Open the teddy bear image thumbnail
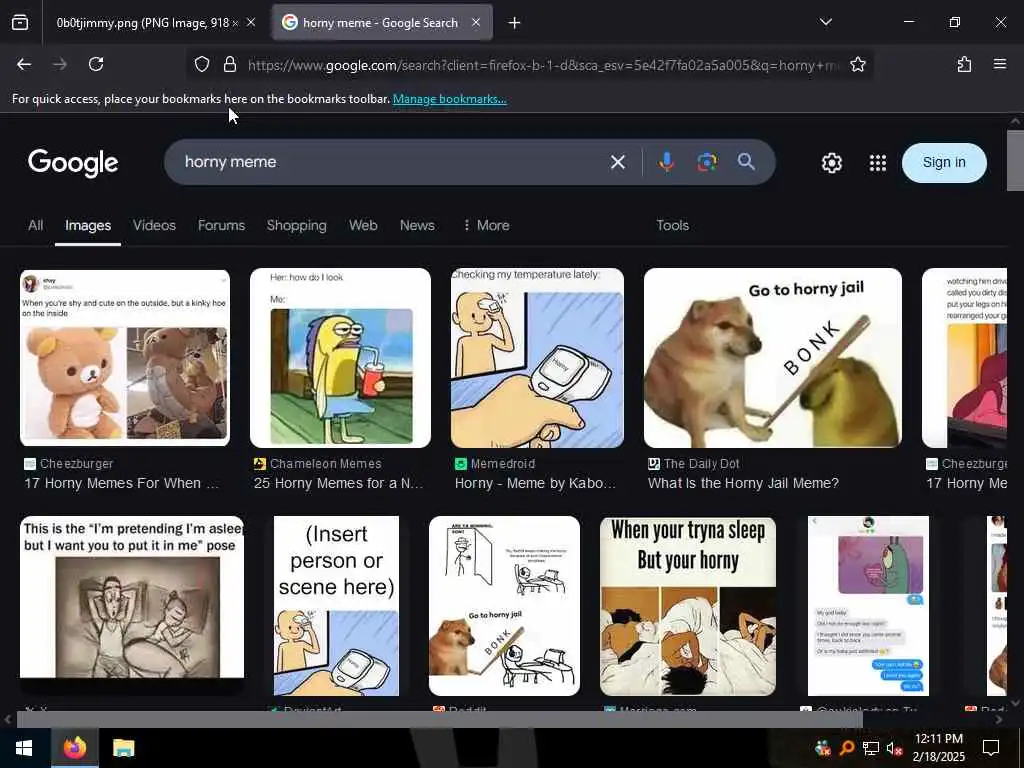The width and height of the screenshot is (1024, 768). point(125,358)
